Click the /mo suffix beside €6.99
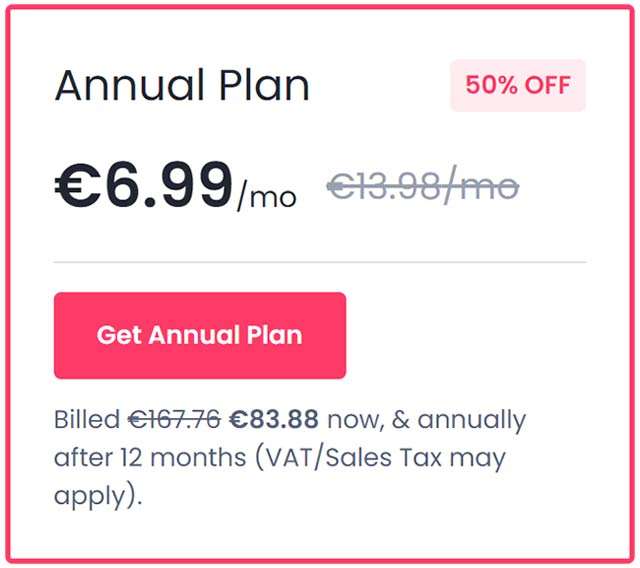Viewport: 640px width, 568px height. (267, 197)
